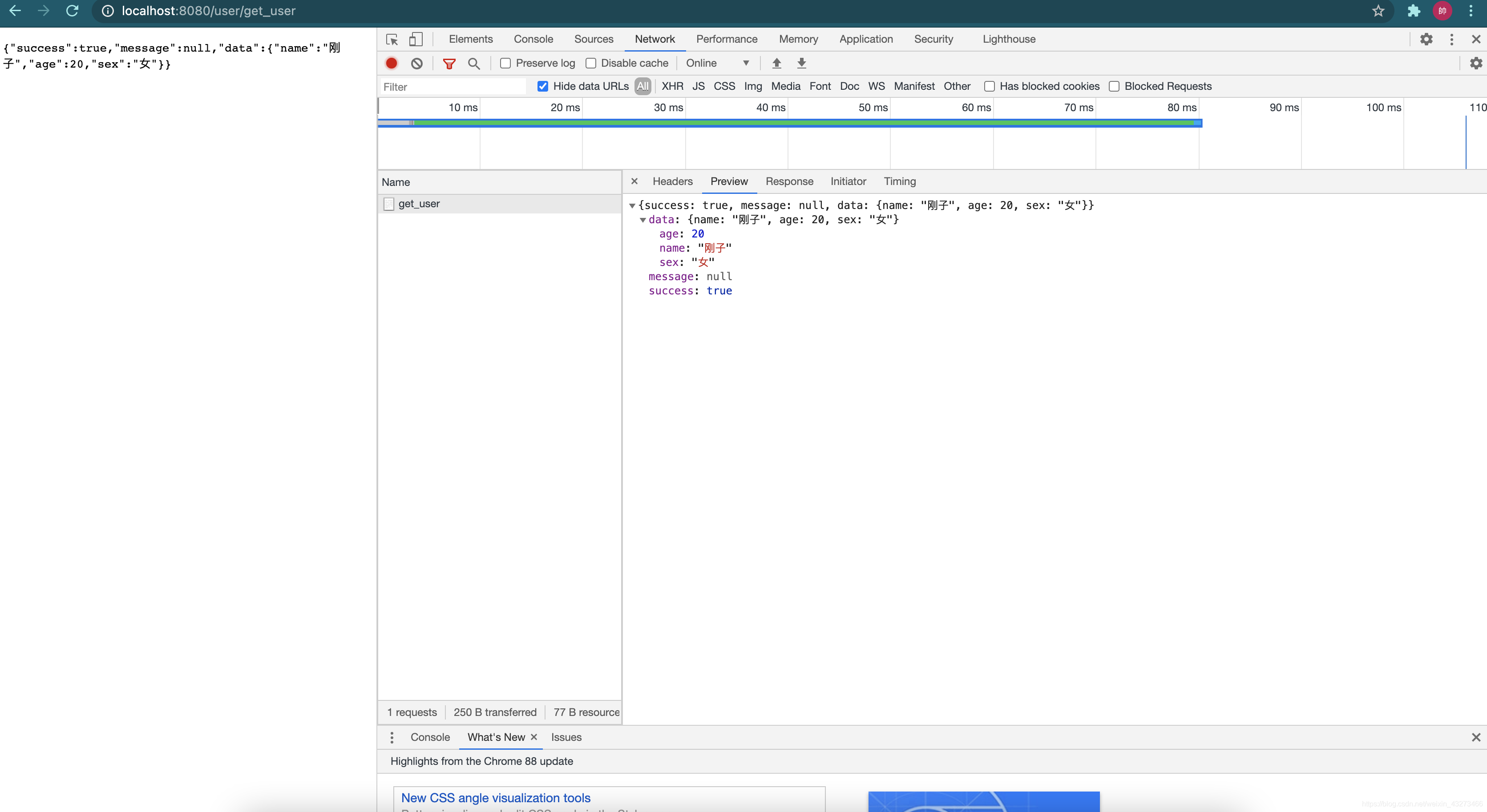
Task: Filter requests by CSS
Action: coord(724,86)
